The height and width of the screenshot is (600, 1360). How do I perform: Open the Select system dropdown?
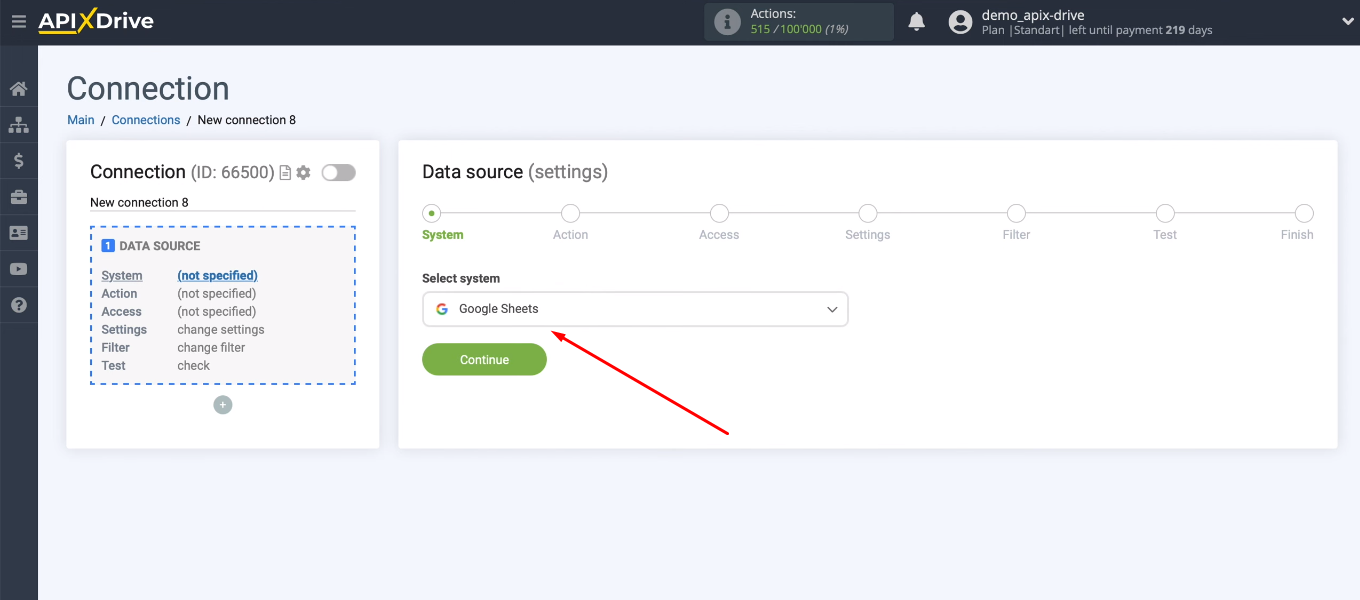click(x=635, y=309)
